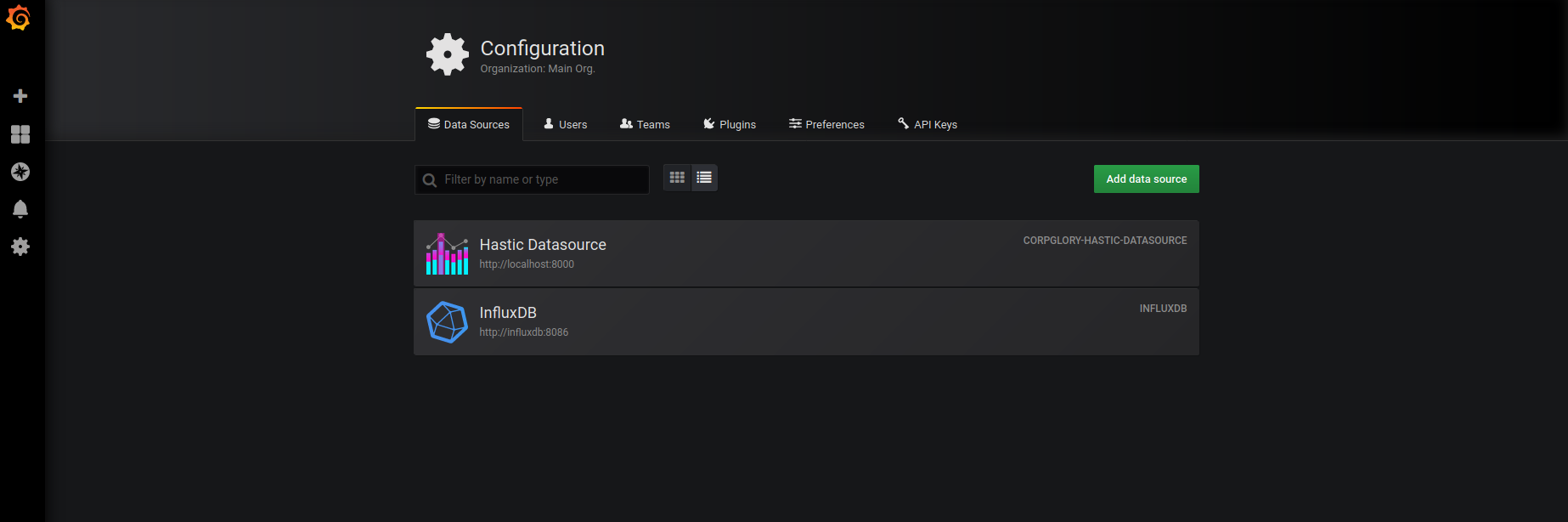
Task: Open the Alerting bell icon in sidebar
Action: [20, 209]
